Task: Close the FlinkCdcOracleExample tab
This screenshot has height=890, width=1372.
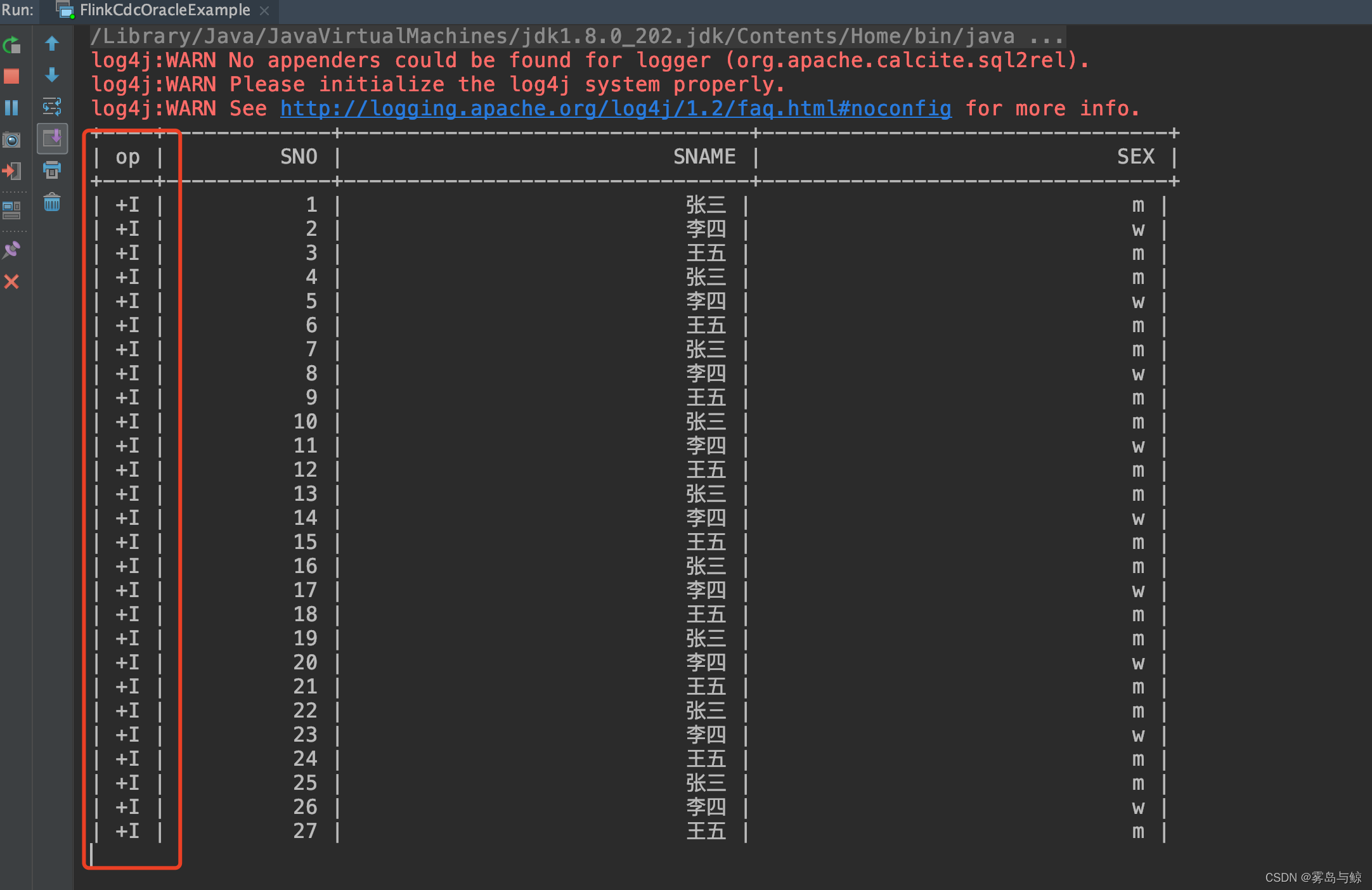Action: (265, 11)
